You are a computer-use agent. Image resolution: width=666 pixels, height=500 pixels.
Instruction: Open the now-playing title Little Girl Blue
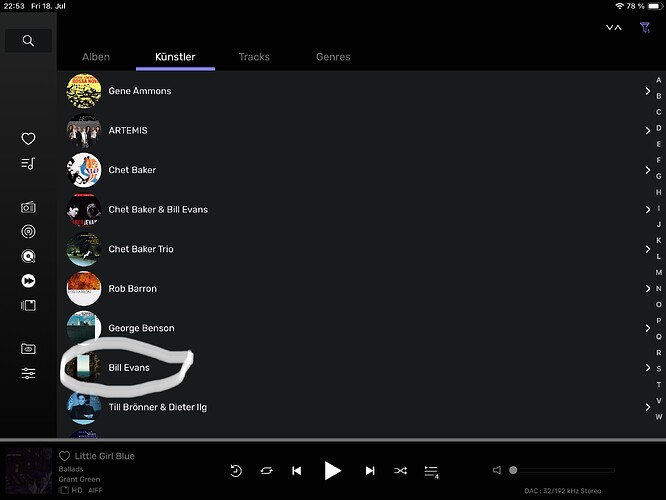tap(104, 456)
